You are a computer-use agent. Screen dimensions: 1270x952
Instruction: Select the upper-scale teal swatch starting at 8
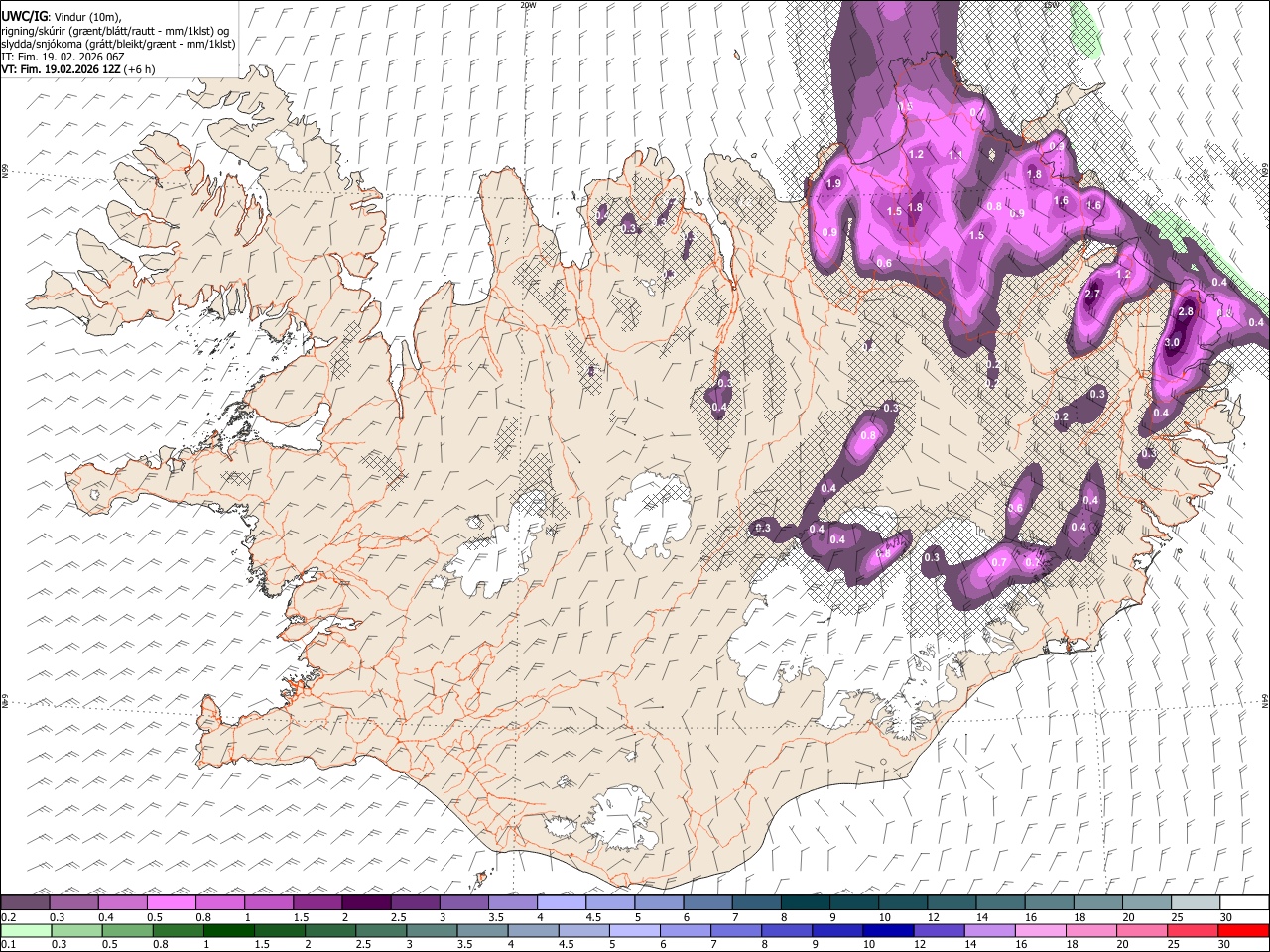pos(806,903)
